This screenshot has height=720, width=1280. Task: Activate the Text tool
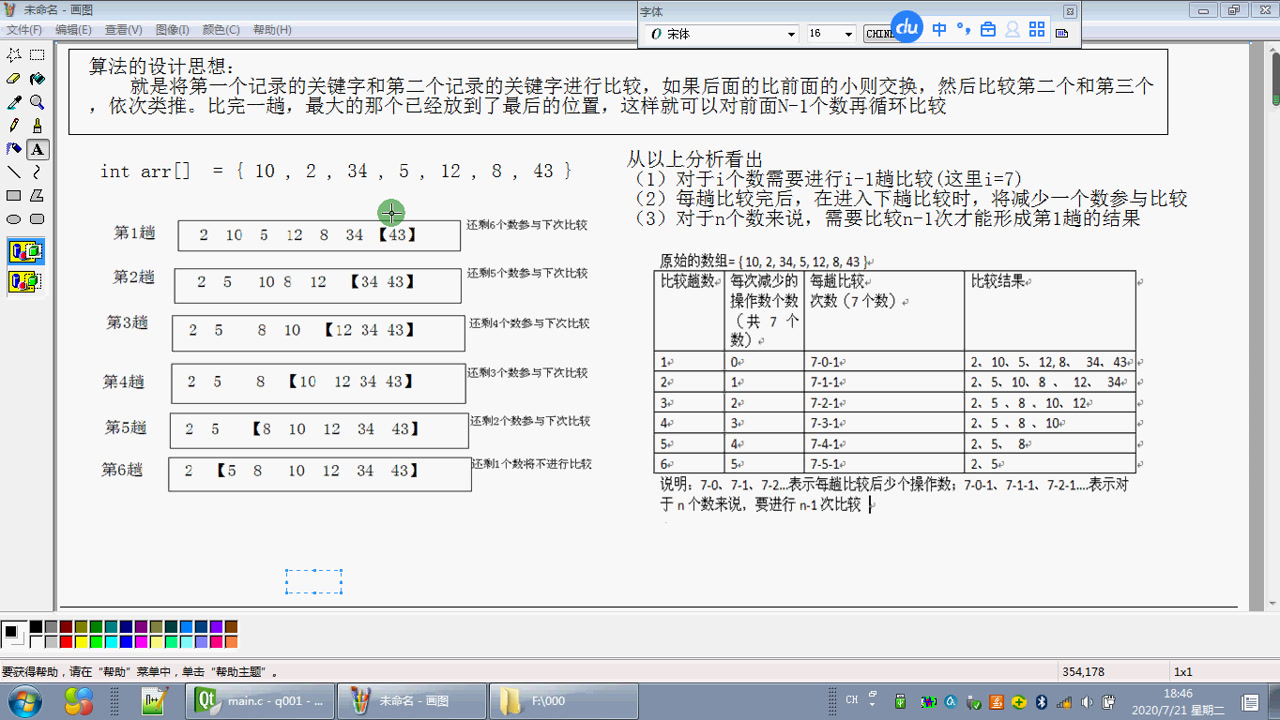(37, 149)
